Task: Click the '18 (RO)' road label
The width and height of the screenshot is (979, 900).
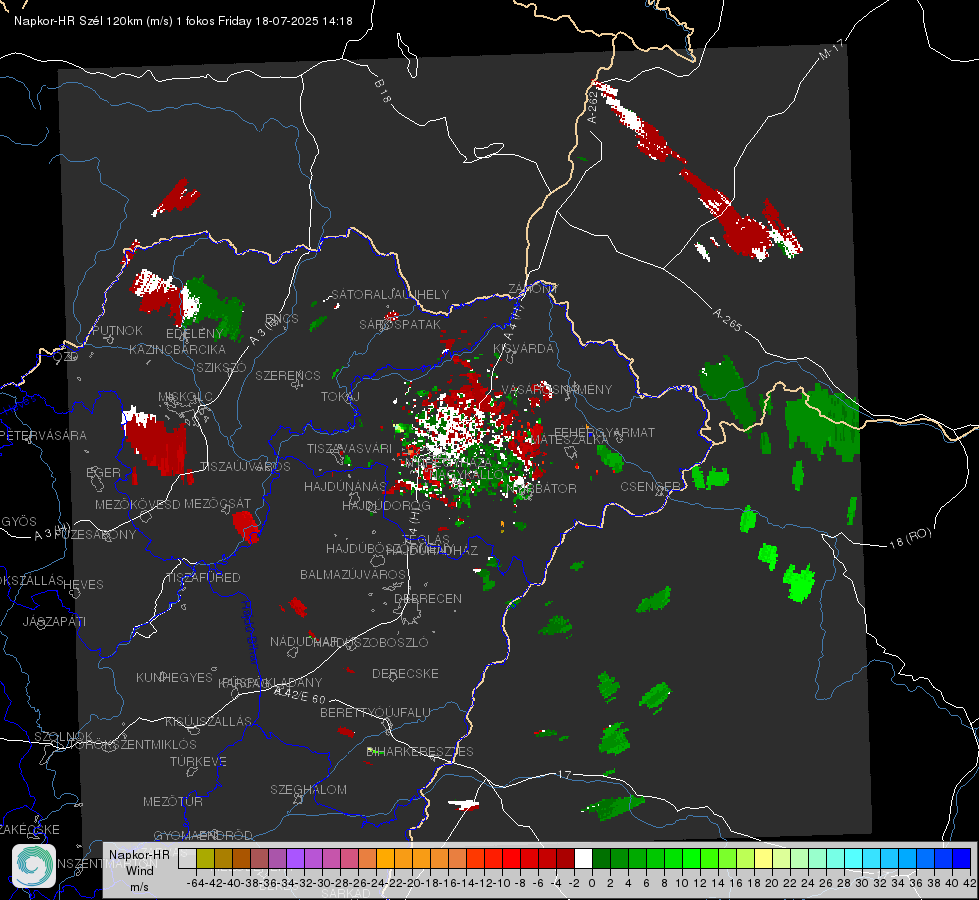Action: 910,538
